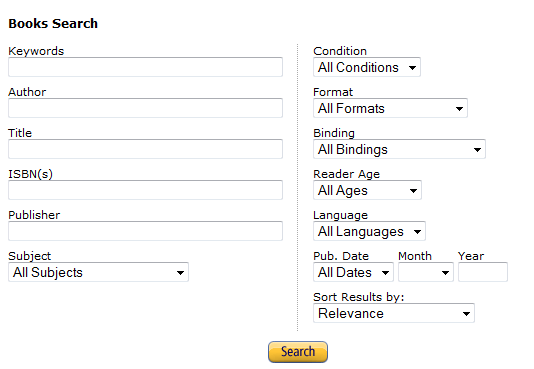Expand the All Conditions dropdown

(367, 67)
